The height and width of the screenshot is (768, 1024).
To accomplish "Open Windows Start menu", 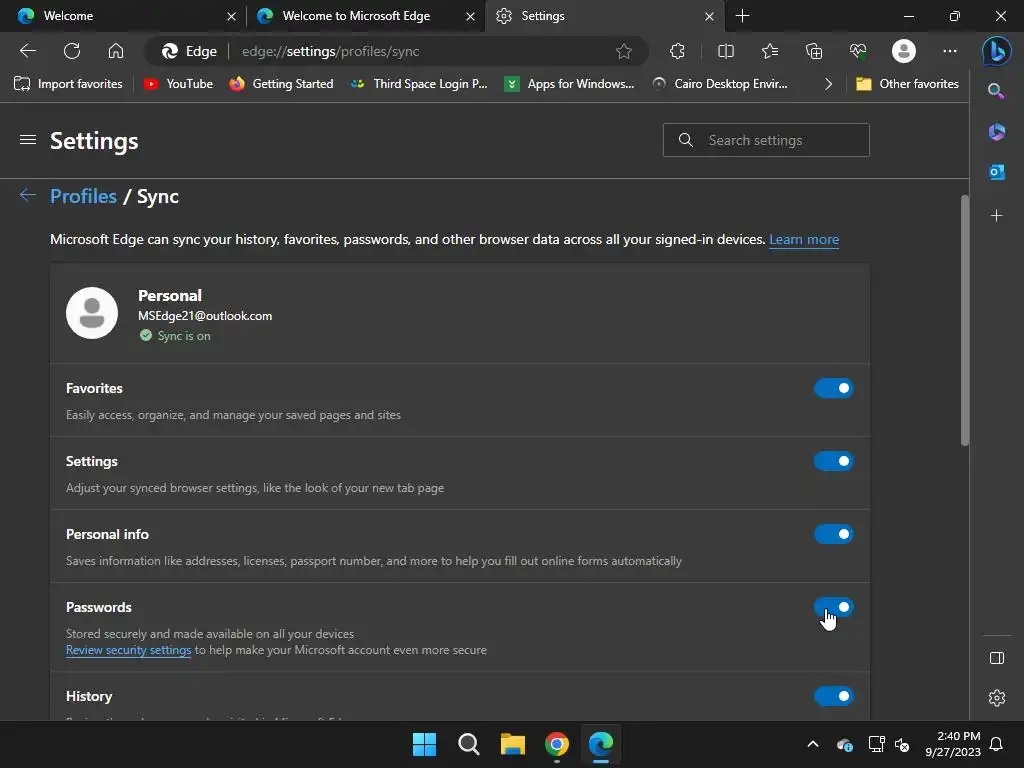I will pos(424,744).
